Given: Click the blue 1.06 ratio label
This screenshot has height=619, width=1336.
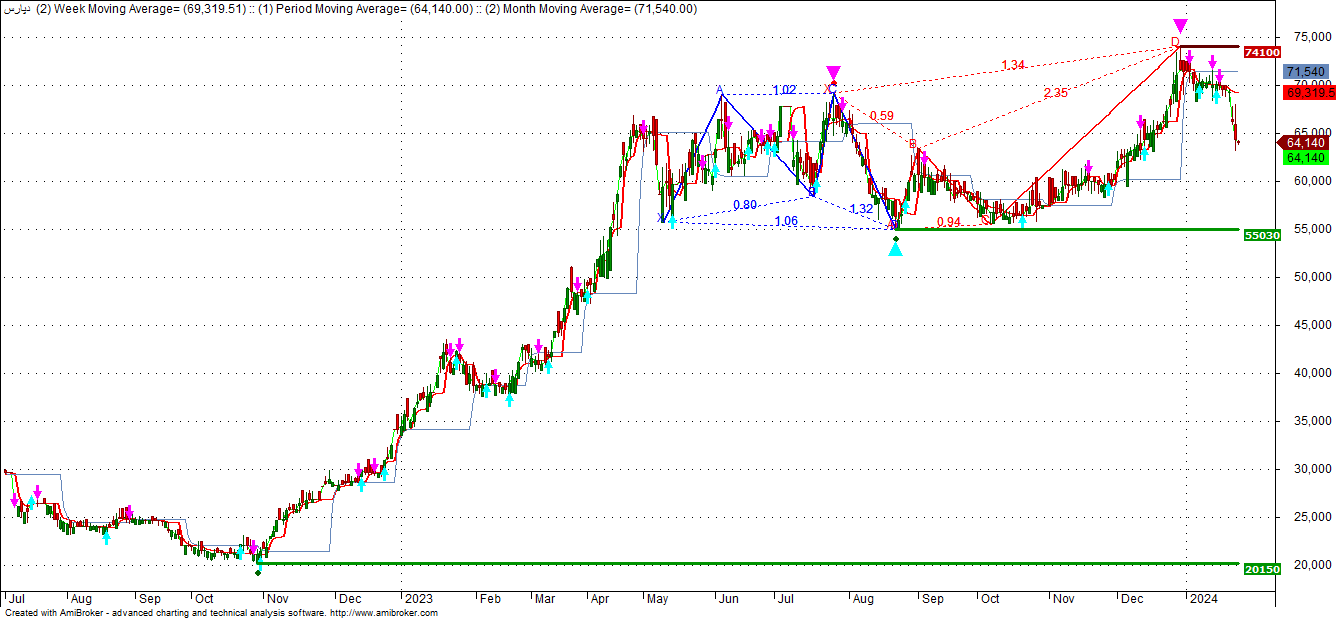Looking at the screenshot, I should (x=786, y=221).
